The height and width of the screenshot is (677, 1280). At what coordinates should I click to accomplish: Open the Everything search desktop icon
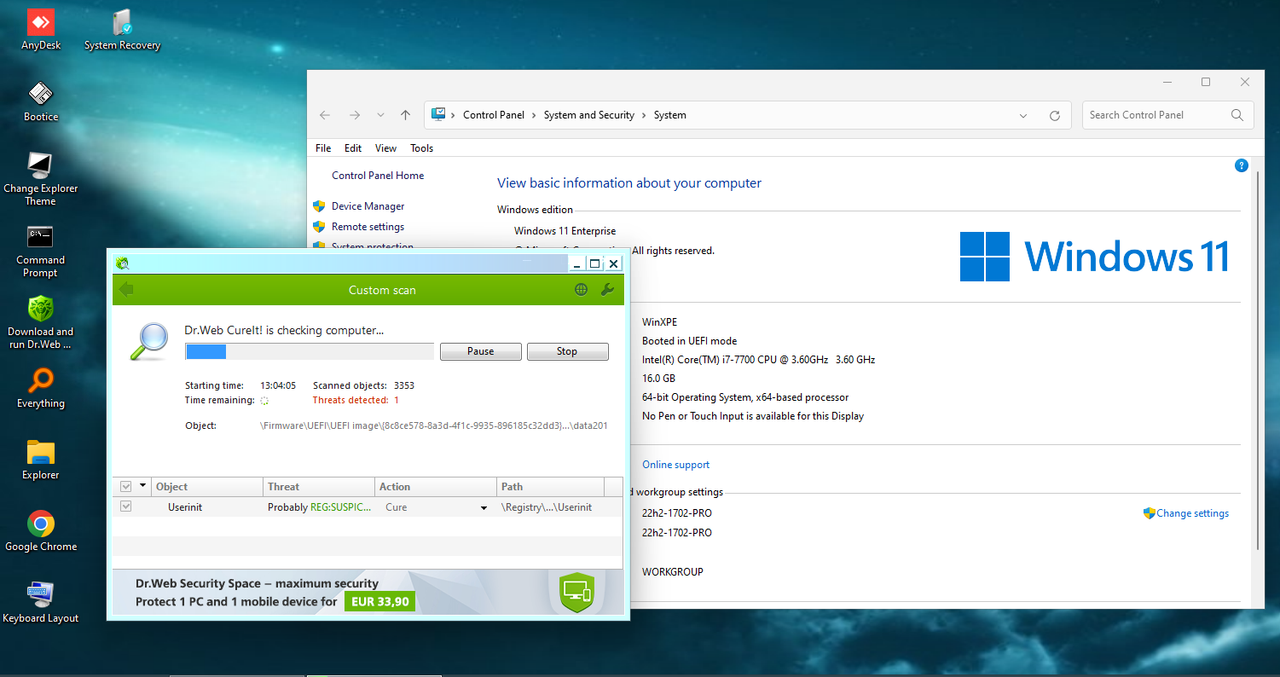tap(40, 389)
